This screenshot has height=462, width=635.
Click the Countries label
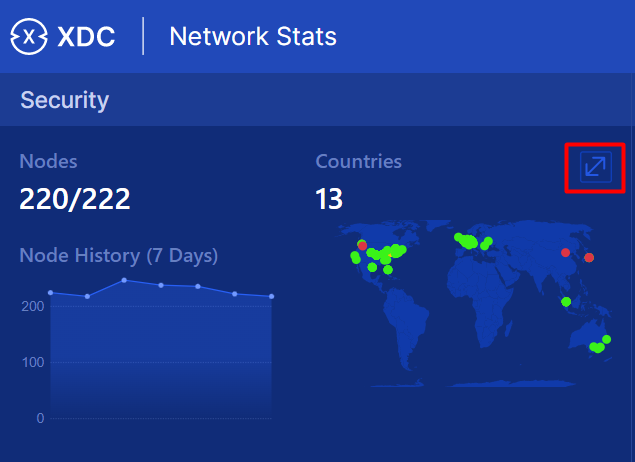pos(358,161)
